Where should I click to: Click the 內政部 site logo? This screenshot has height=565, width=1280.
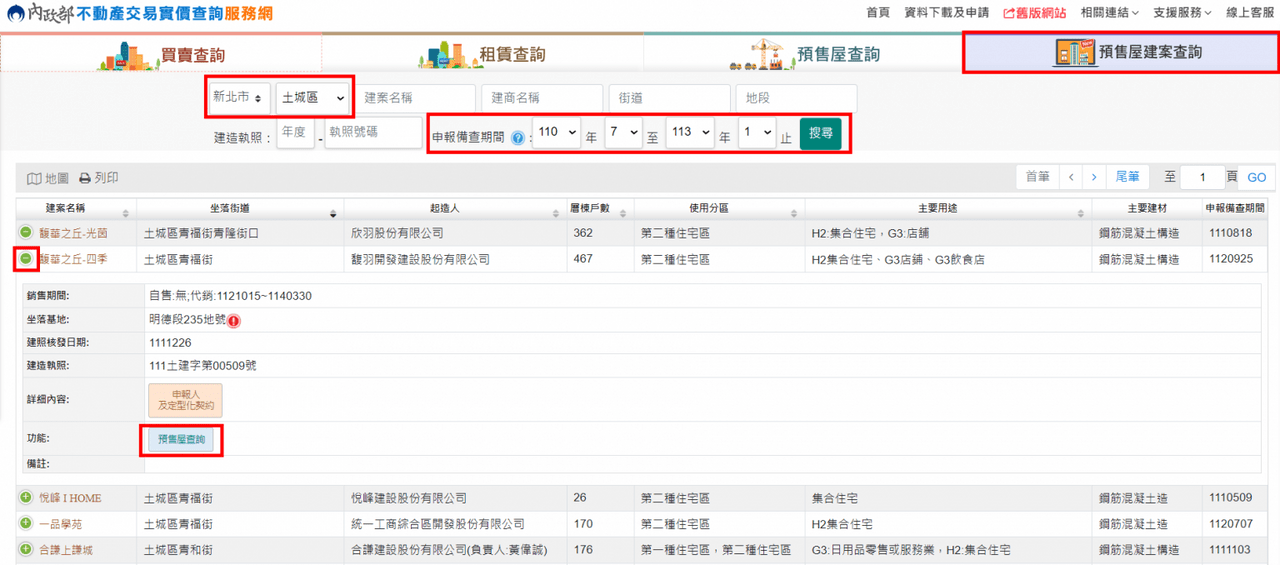(139, 15)
